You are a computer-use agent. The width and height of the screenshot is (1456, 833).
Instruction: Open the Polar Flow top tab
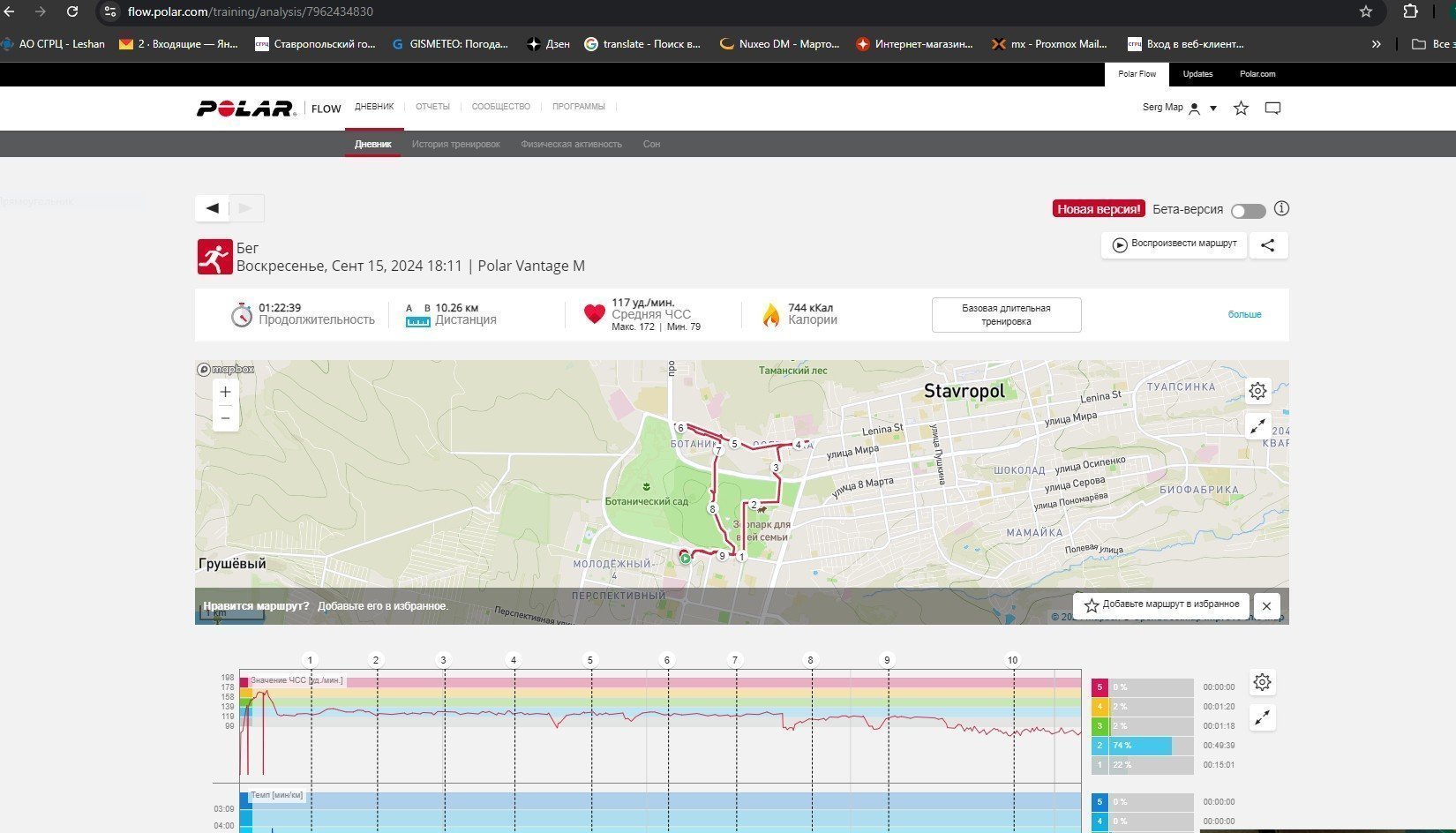(1137, 74)
